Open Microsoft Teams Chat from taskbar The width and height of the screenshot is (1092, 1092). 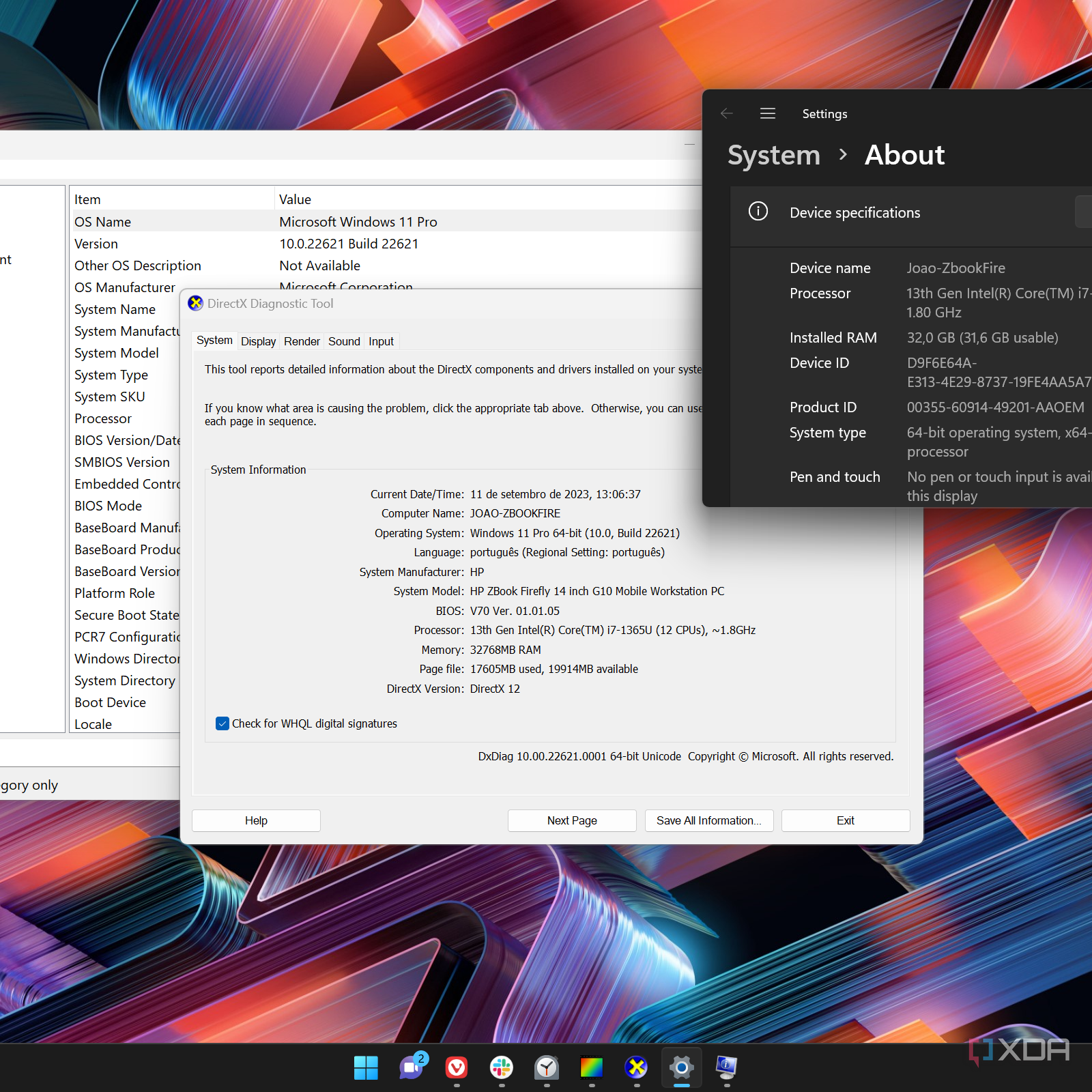[412, 1067]
